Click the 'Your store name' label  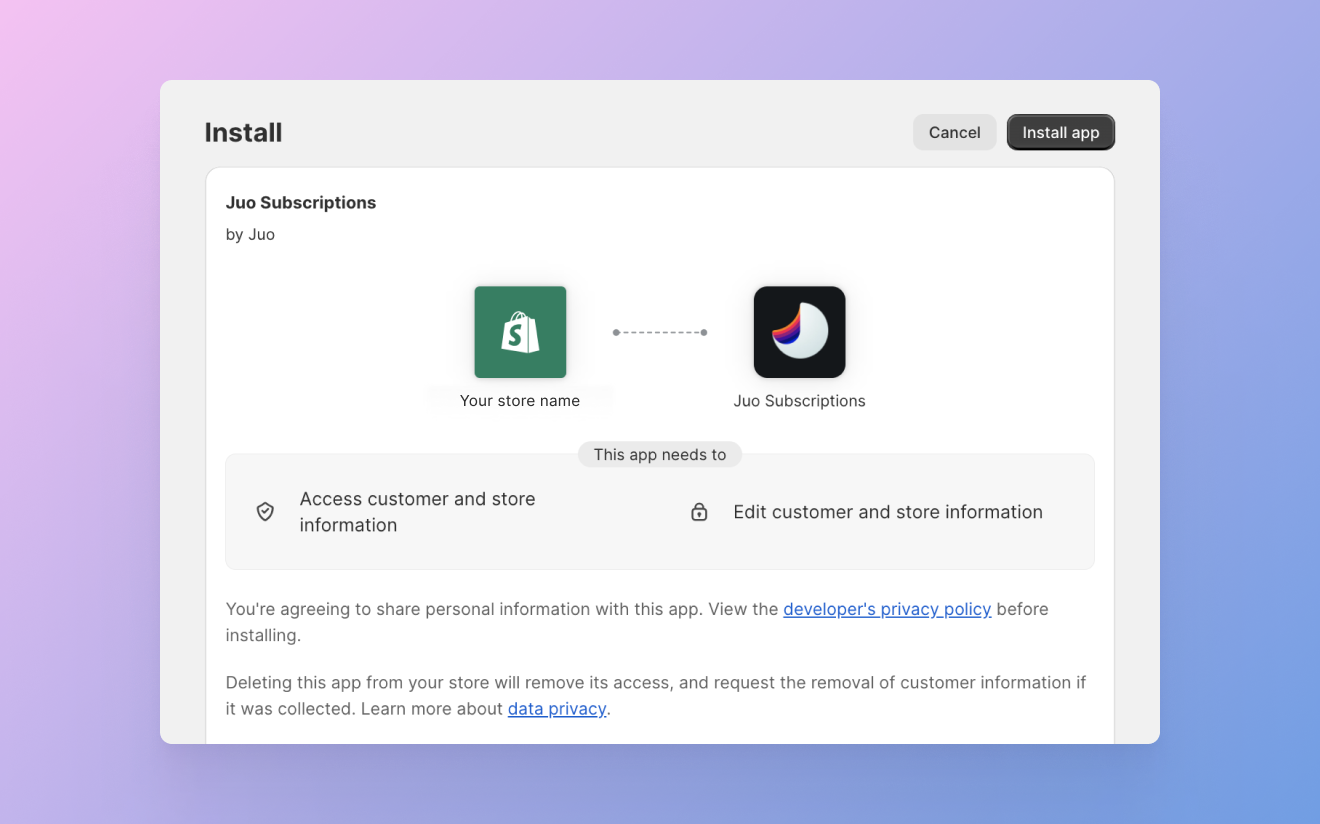(520, 401)
